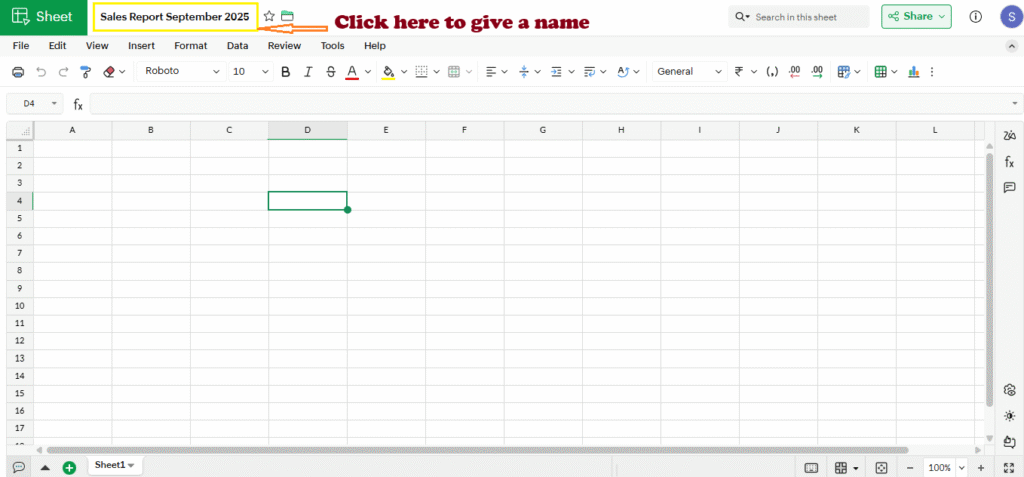Star the spreadsheet as favorite

[269, 16]
